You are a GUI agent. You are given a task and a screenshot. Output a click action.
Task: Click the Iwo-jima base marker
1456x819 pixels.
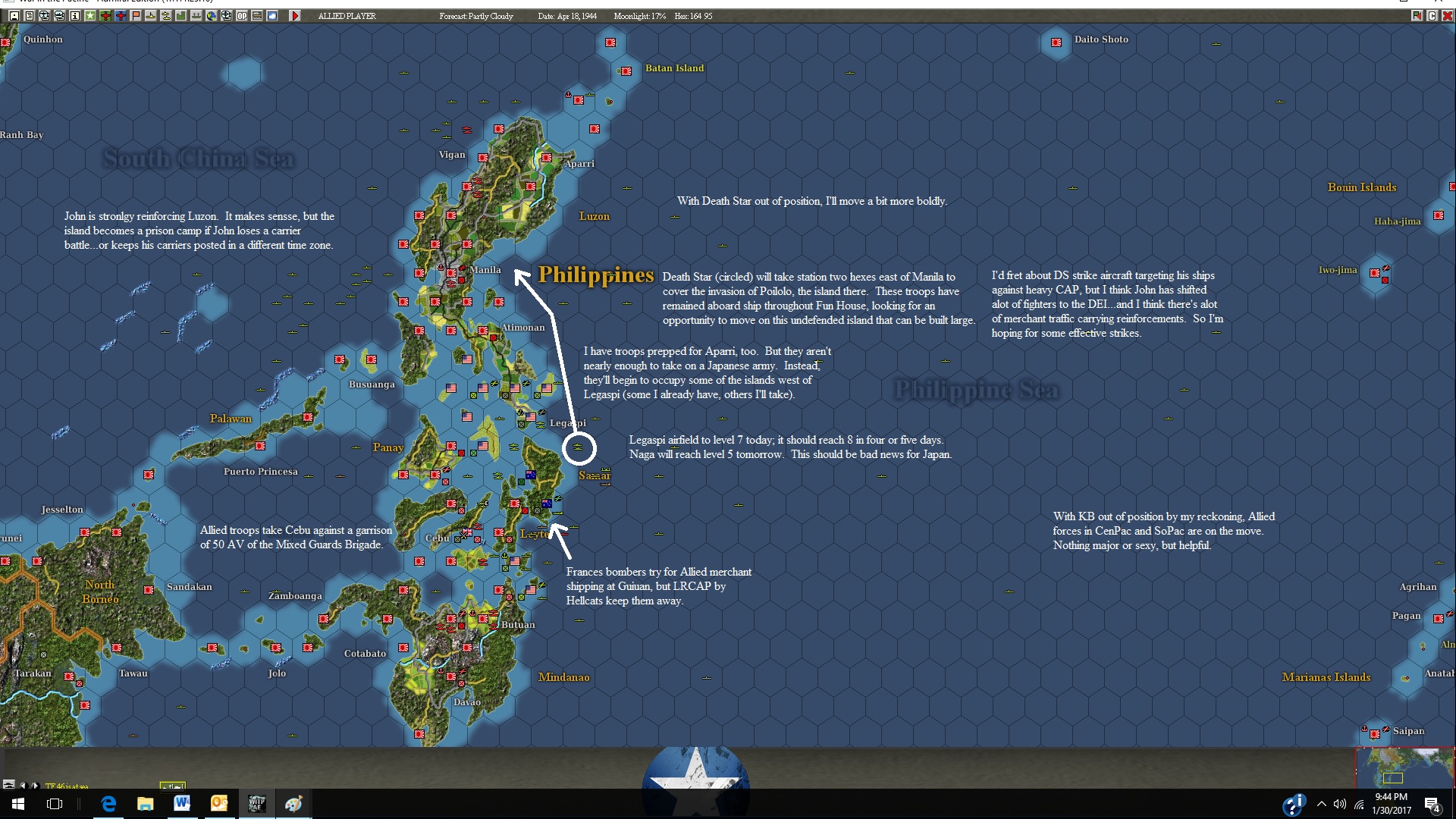pyautogui.click(x=1375, y=272)
